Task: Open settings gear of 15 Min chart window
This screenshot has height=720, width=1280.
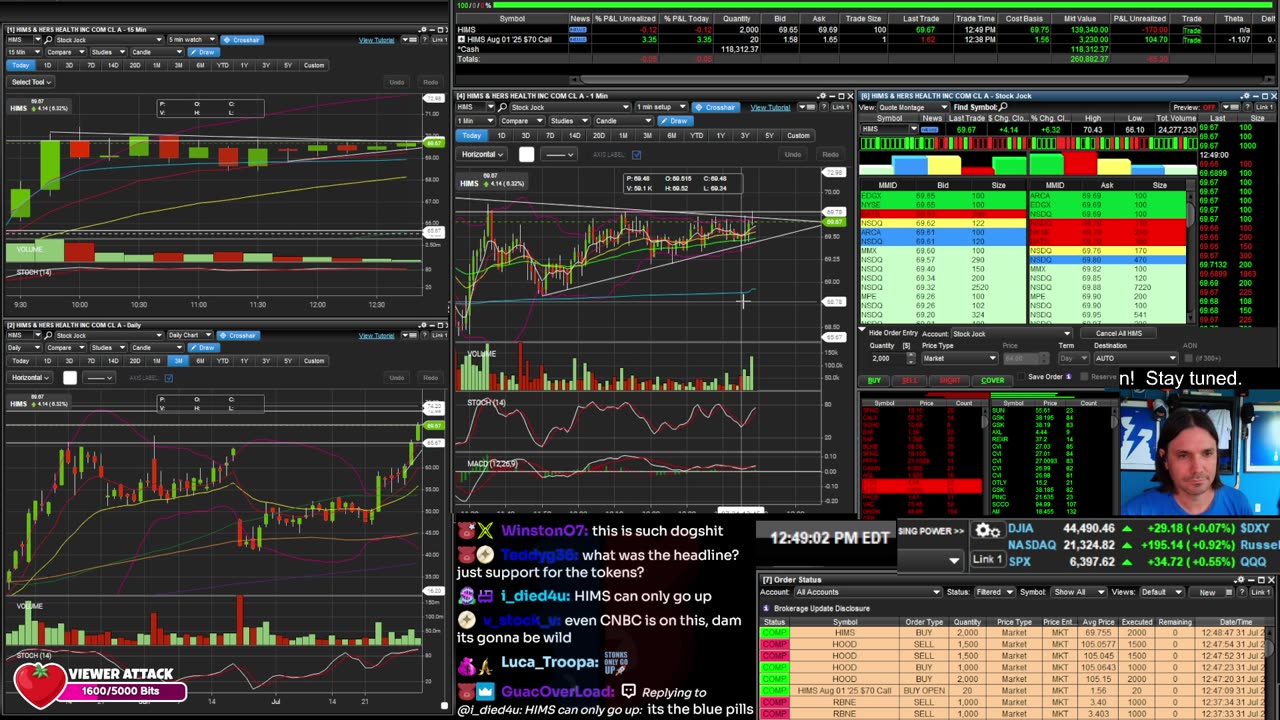Action: [424, 29]
